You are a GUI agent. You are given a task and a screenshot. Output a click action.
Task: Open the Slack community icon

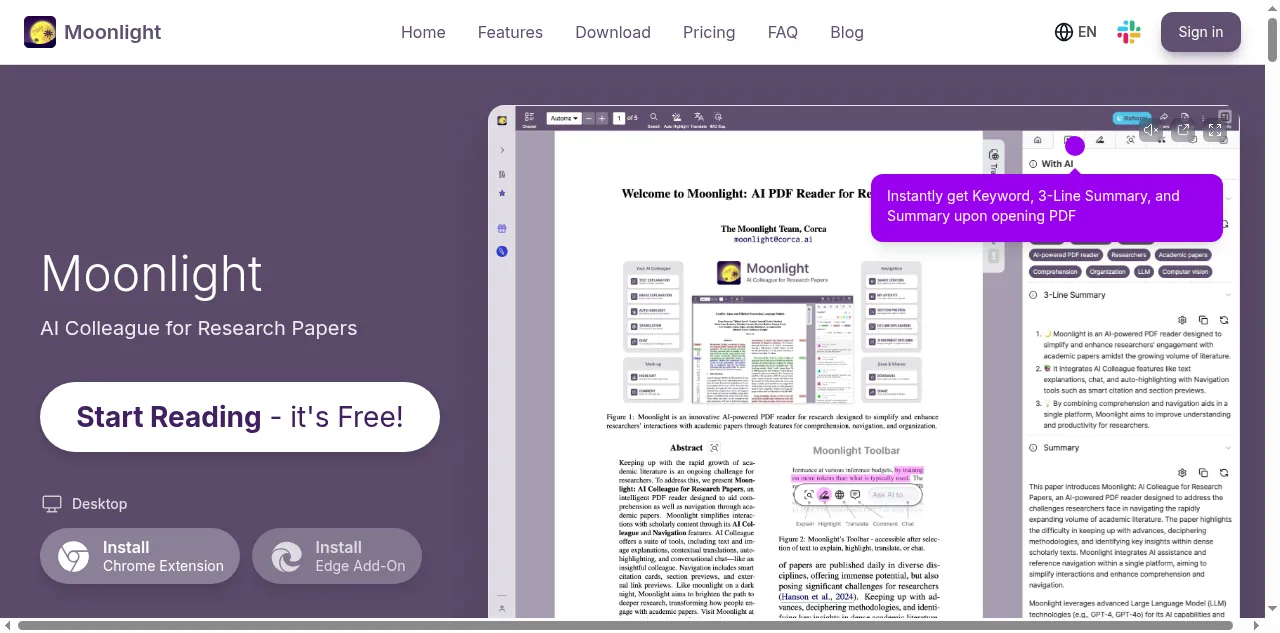(1129, 32)
